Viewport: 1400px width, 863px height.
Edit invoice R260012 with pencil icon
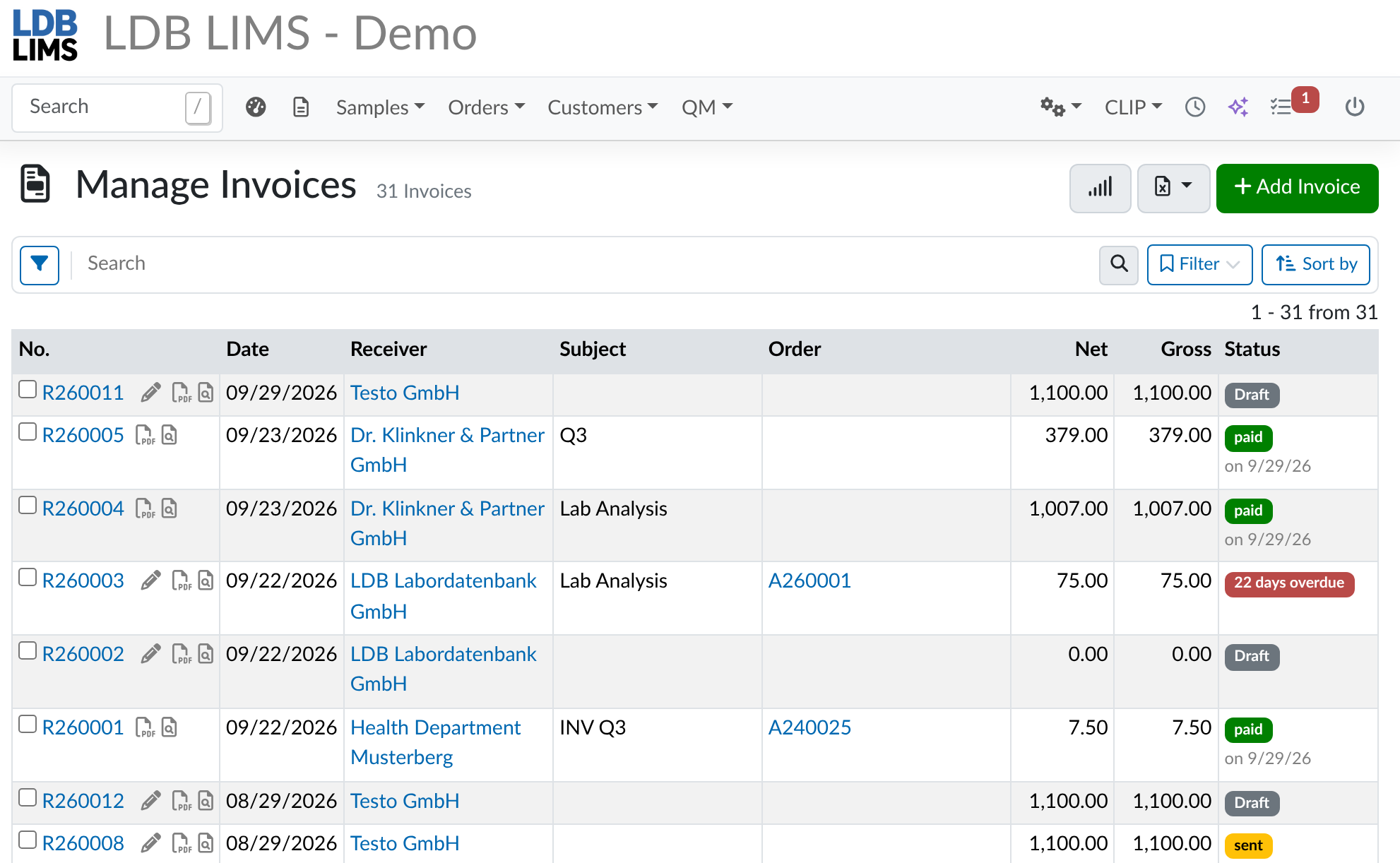(x=150, y=801)
